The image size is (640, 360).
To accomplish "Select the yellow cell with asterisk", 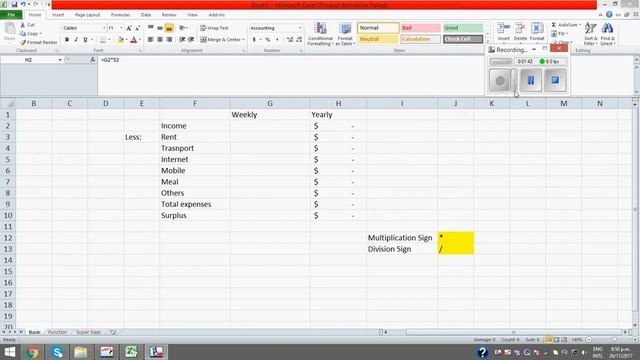I will [x=456, y=238].
